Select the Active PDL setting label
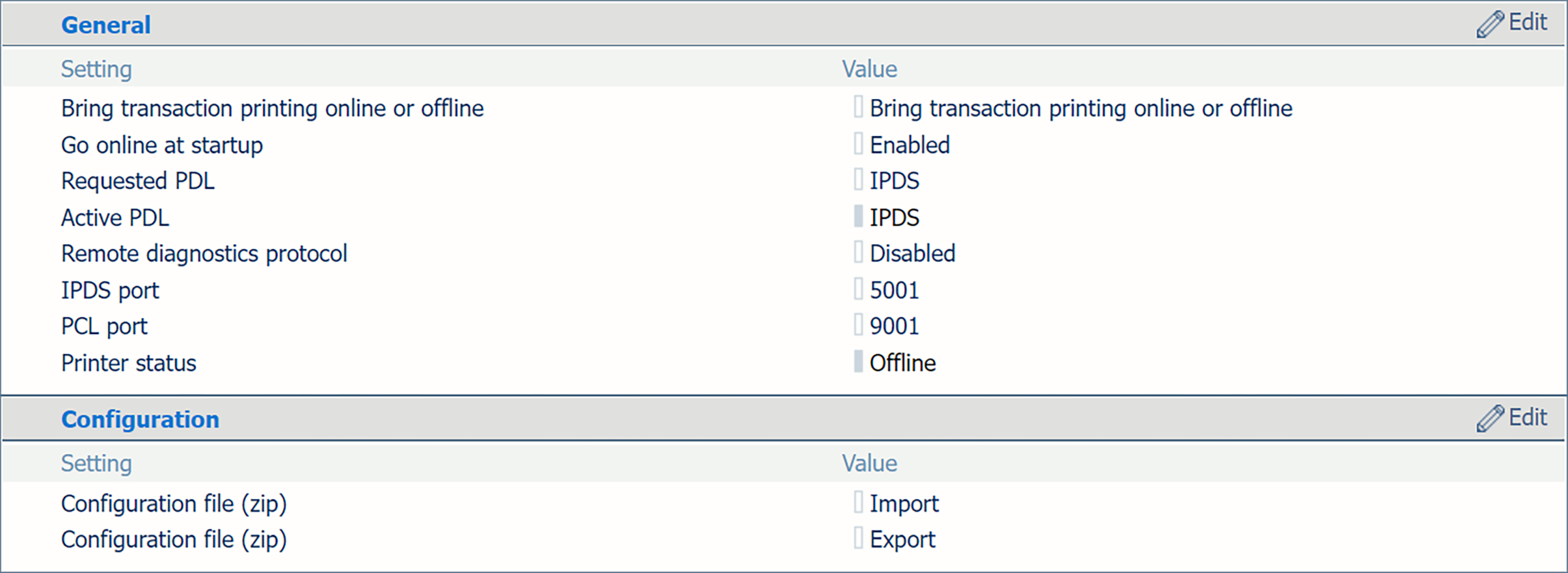This screenshot has width=1568, height=573. click(x=115, y=217)
